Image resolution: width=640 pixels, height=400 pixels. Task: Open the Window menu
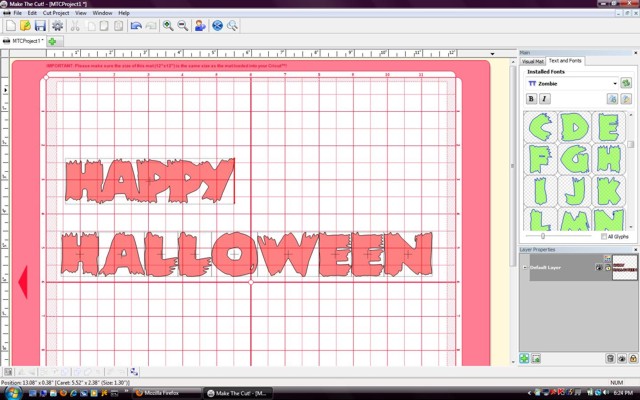click(x=102, y=13)
